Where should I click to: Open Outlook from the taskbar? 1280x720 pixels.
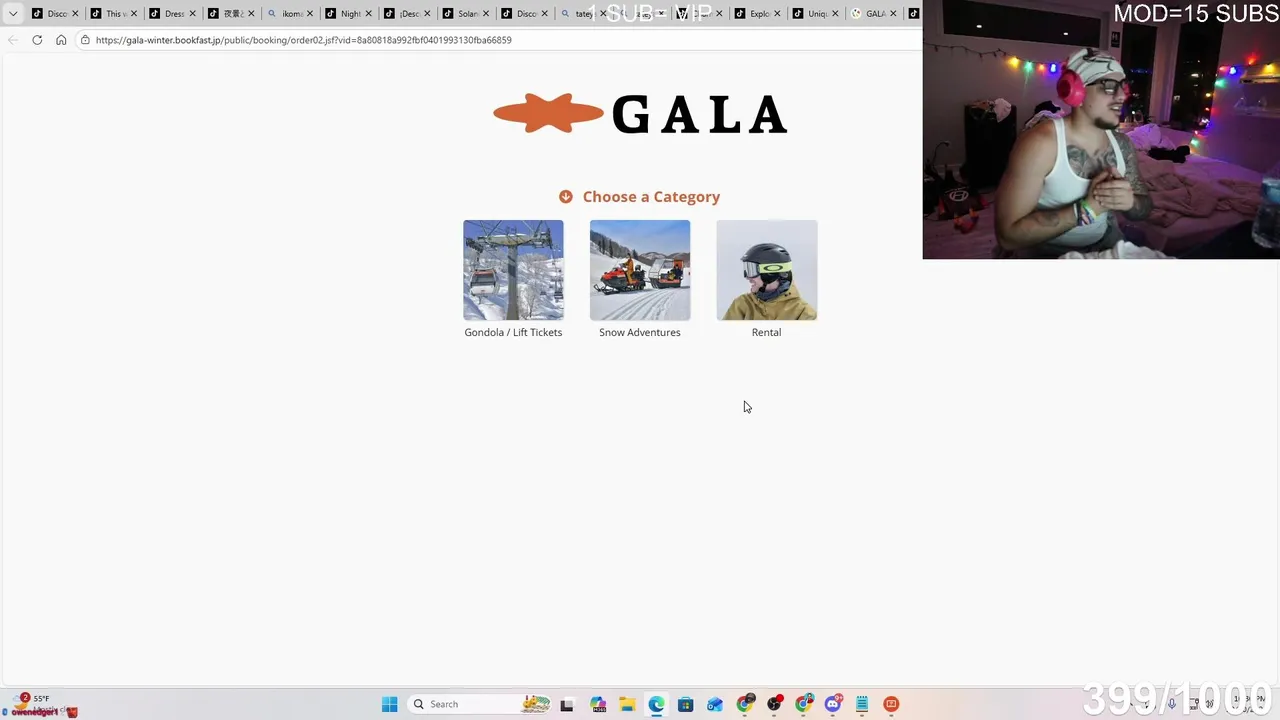[x=714, y=704]
